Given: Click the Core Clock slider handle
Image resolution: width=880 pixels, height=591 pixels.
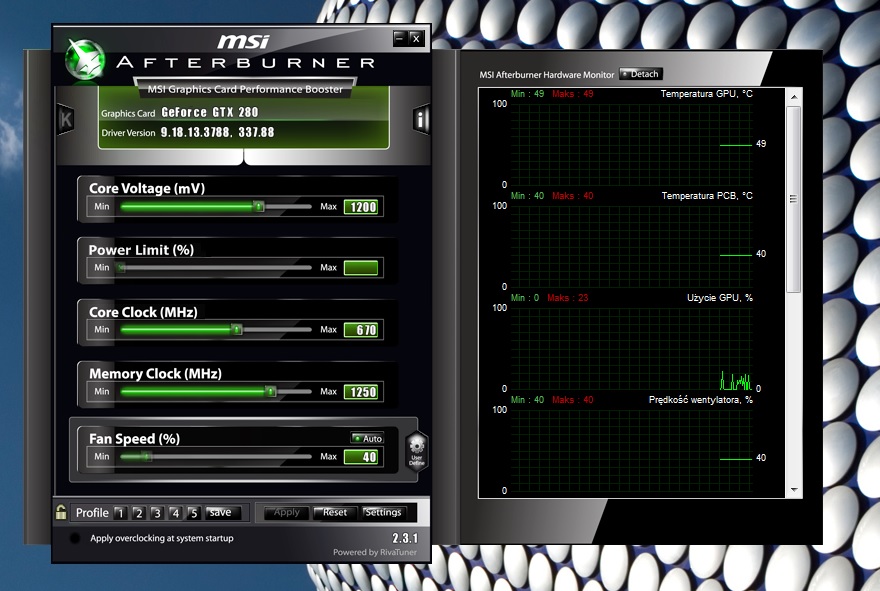Looking at the screenshot, I should click(236, 329).
